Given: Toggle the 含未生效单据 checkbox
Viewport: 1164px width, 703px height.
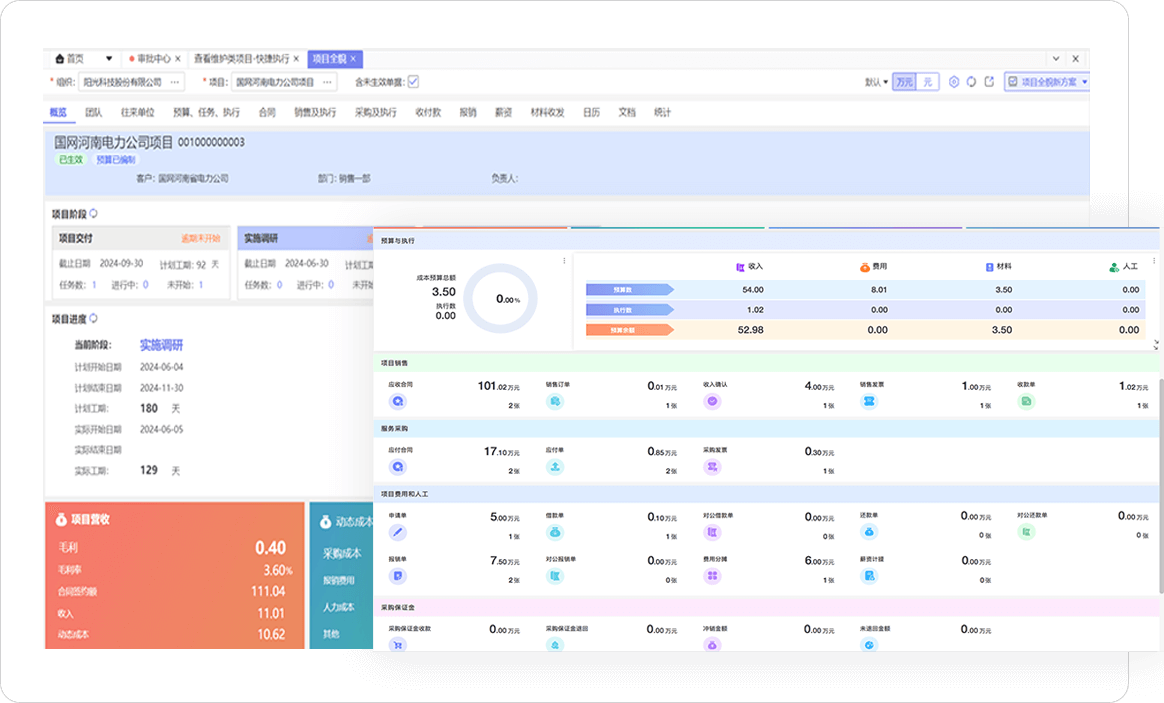Looking at the screenshot, I should click(413, 82).
